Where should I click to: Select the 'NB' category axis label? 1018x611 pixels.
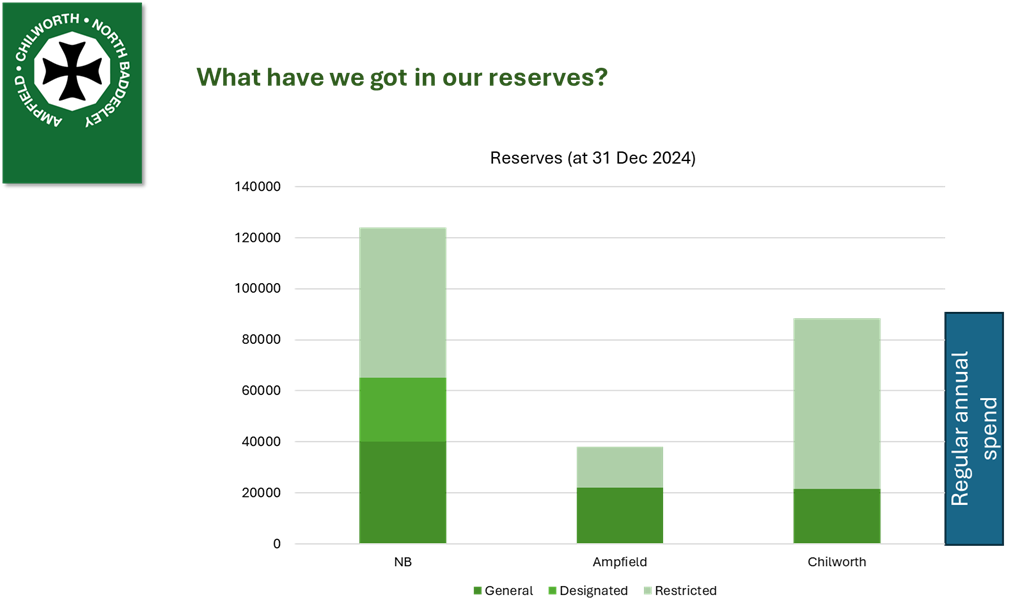click(402, 562)
